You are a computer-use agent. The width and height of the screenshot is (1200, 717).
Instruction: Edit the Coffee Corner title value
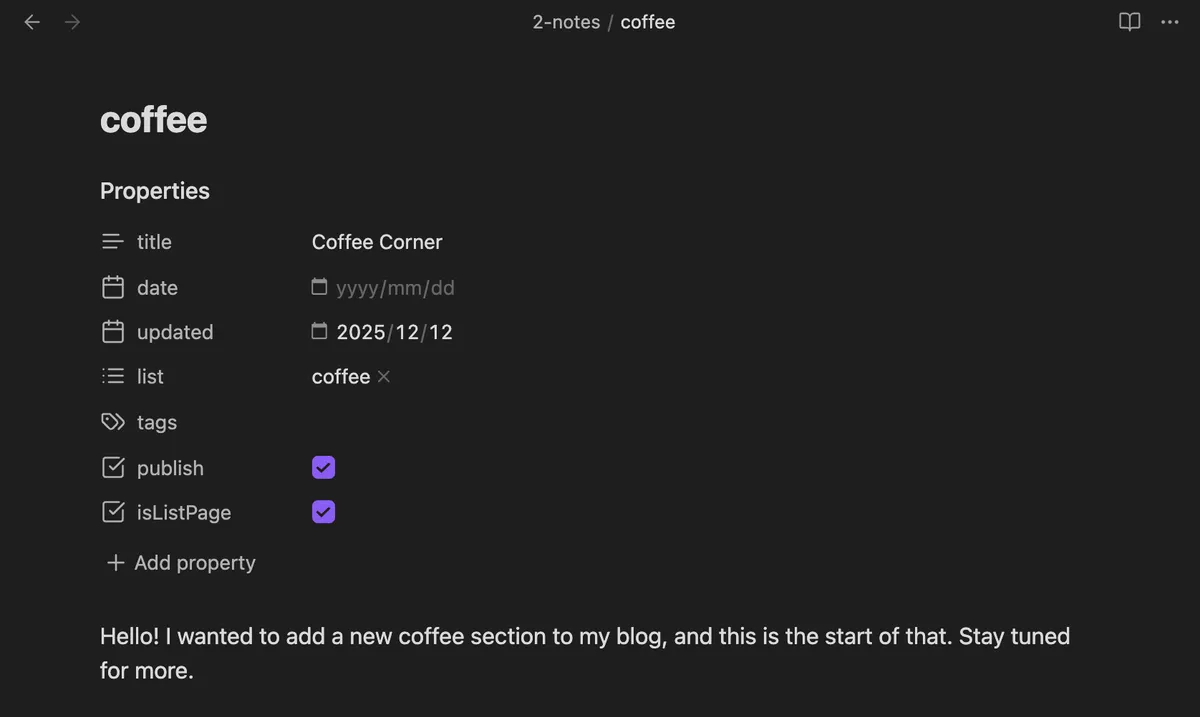point(377,242)
